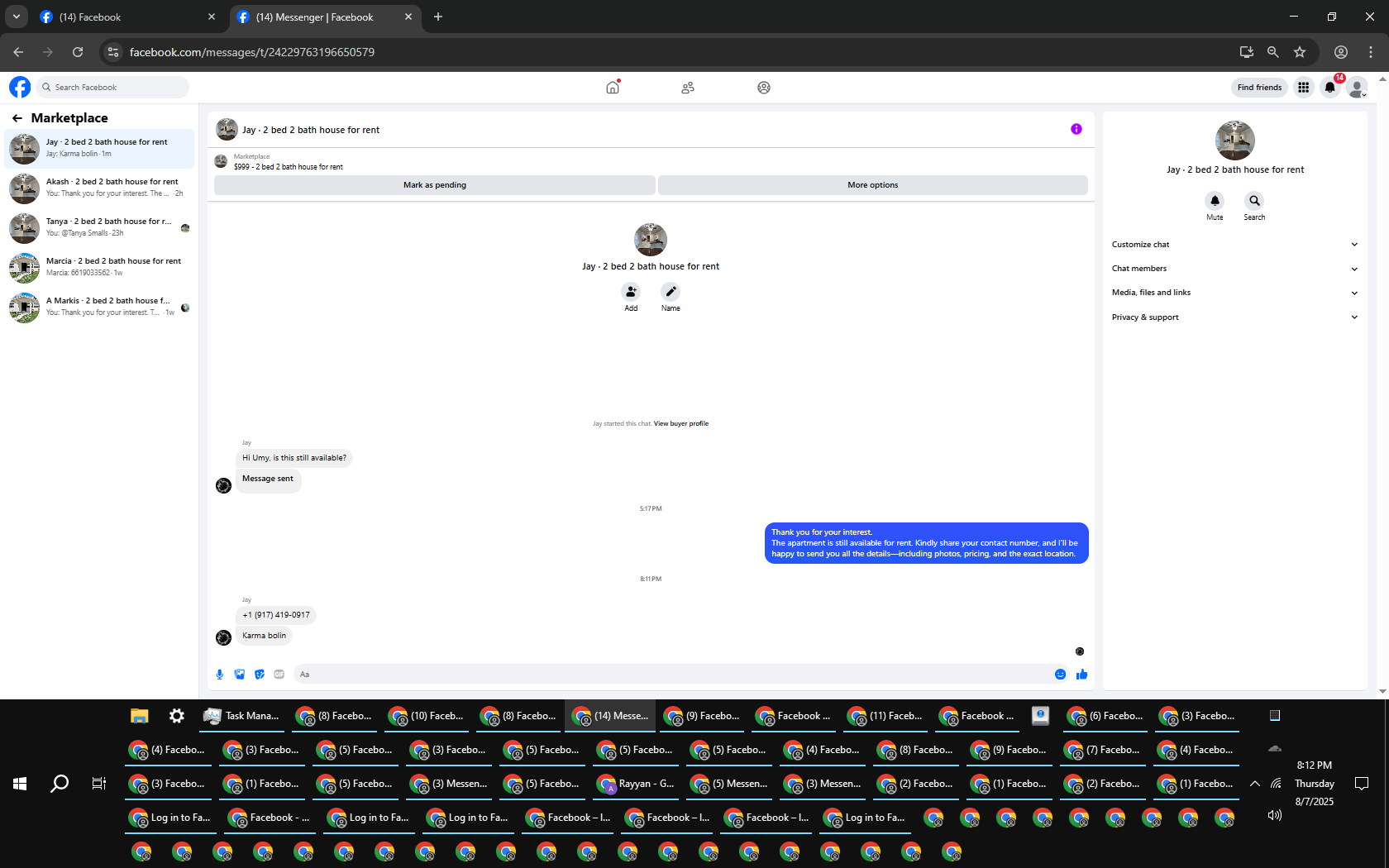Open the Friends icon in top nav
The image size is (1389, 868).
tap(688, 88)
